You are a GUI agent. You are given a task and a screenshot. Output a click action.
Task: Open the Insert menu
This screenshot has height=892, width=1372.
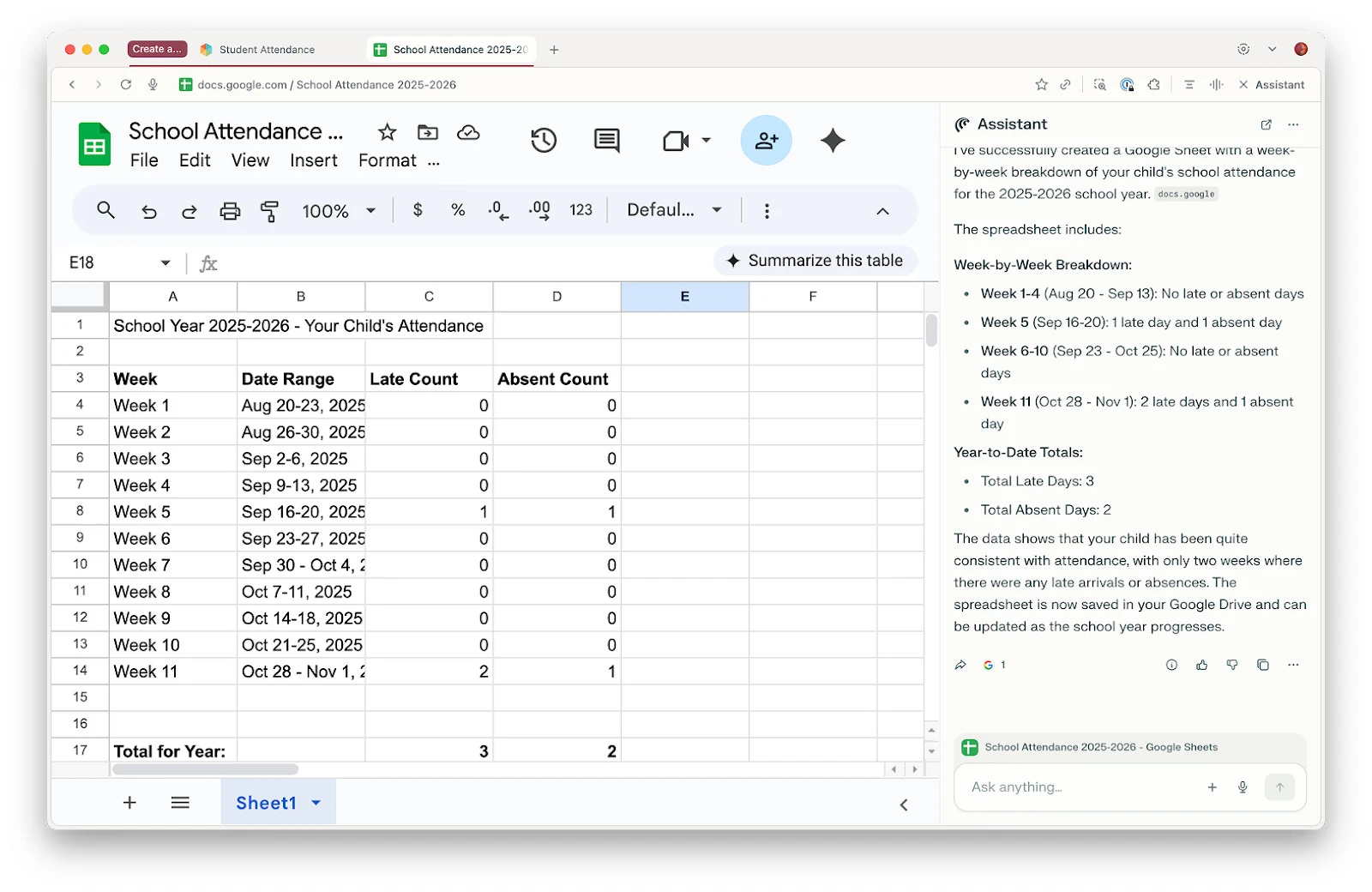pos(313,160)
